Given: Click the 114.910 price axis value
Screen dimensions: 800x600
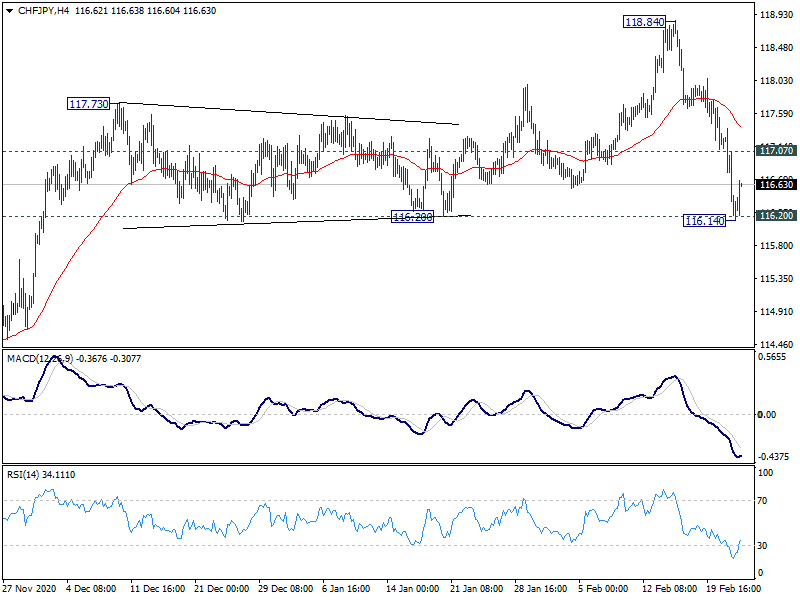Looking at the screenshot, I should tap(777, 312).
